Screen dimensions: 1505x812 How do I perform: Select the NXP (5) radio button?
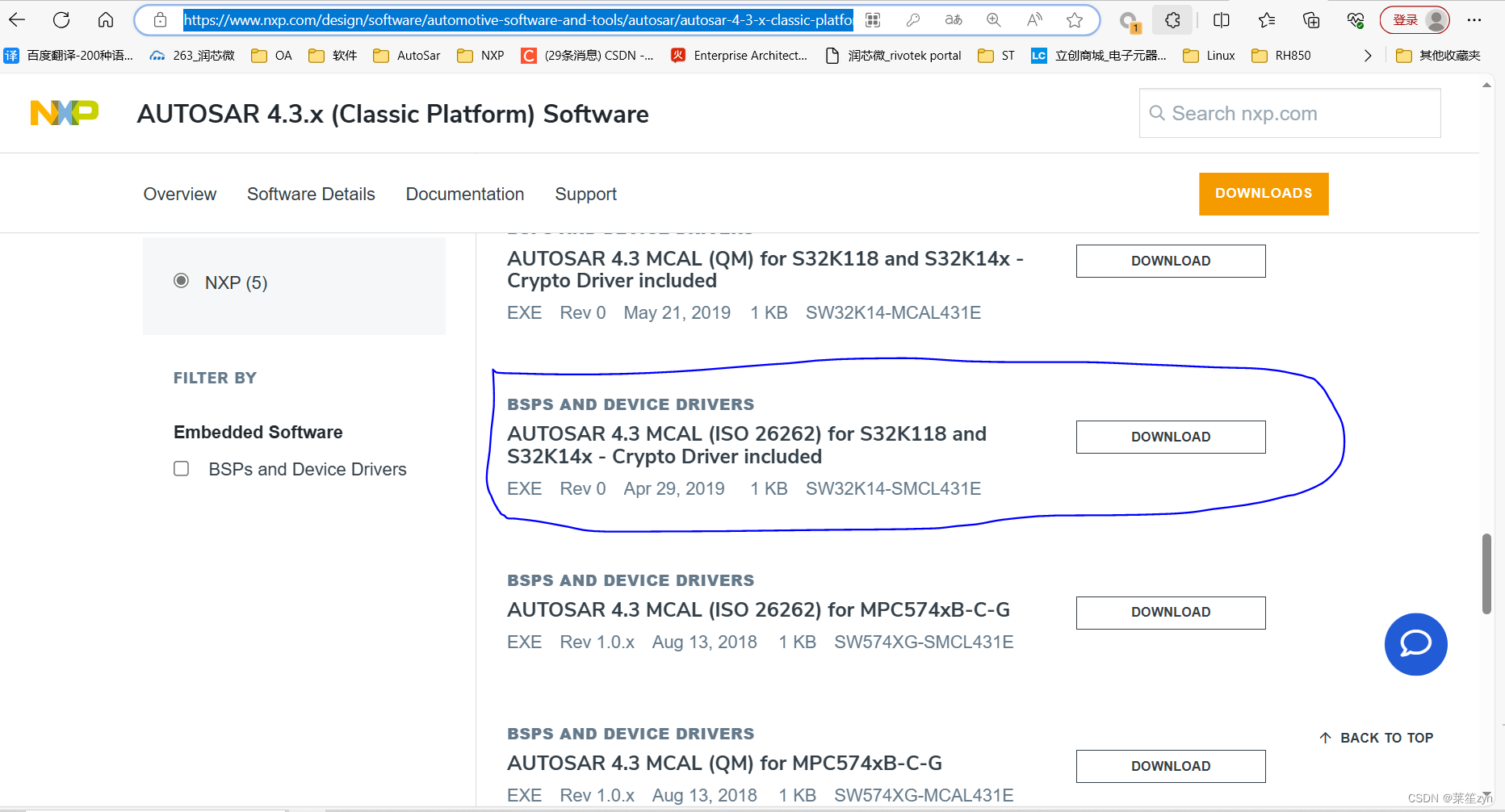[x=182, y=281]
